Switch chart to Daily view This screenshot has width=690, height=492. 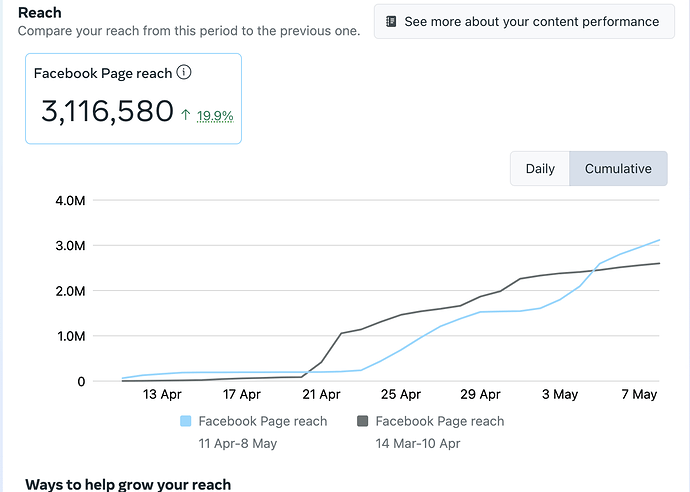(x=540, y=169)
